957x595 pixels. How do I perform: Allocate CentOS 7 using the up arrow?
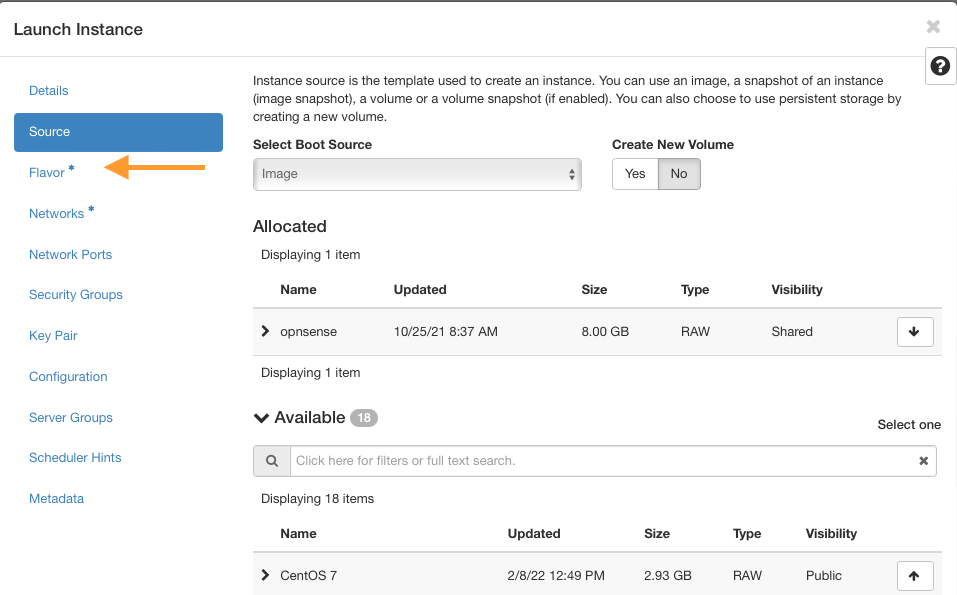pyautogui.click(x=915, y=576)
